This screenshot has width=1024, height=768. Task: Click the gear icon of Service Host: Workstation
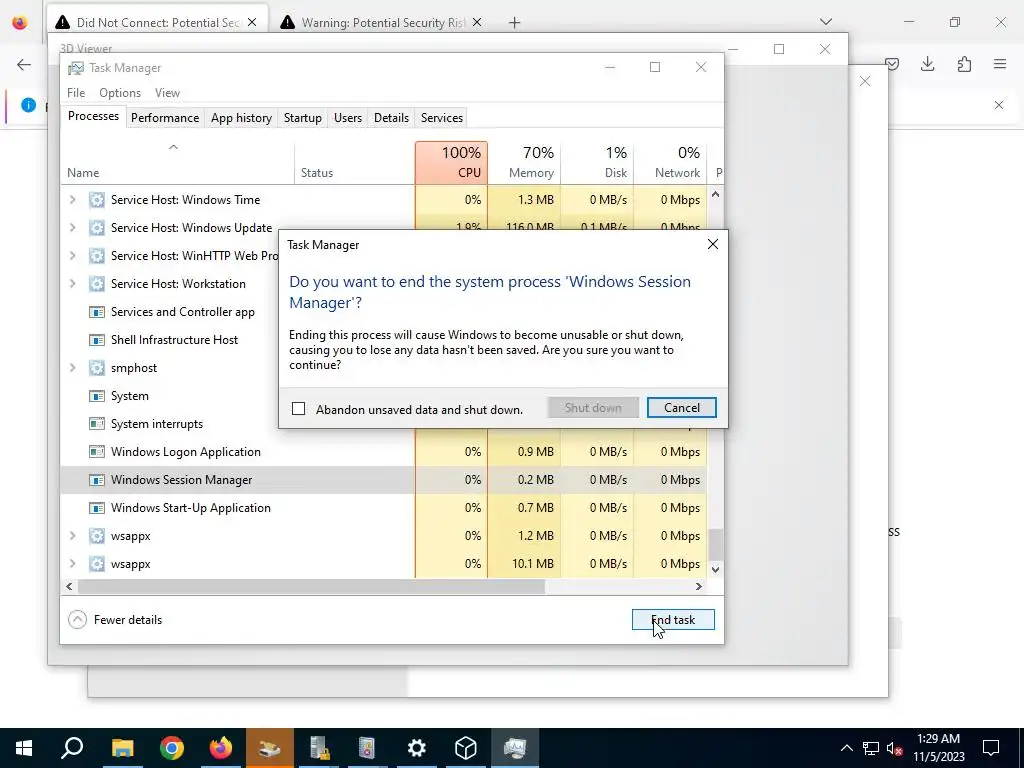[97, 284]
